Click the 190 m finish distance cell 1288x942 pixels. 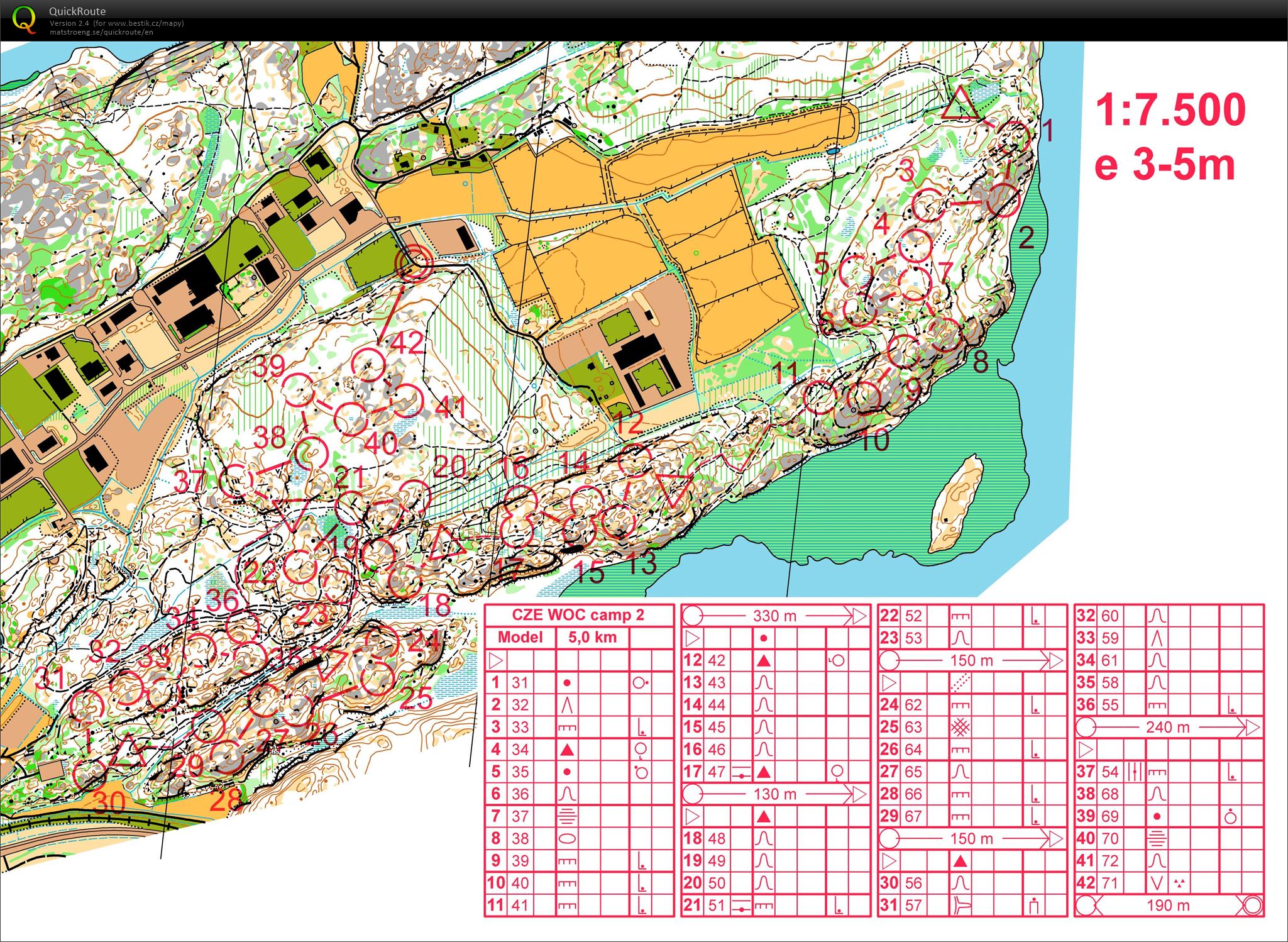click(x=1168, y=906)
